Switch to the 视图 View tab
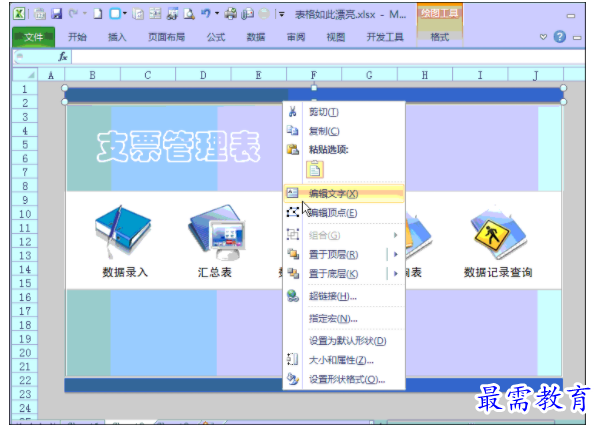Viewport: 599px width, 430px height. pyautogui.click(x=335, y=37)
